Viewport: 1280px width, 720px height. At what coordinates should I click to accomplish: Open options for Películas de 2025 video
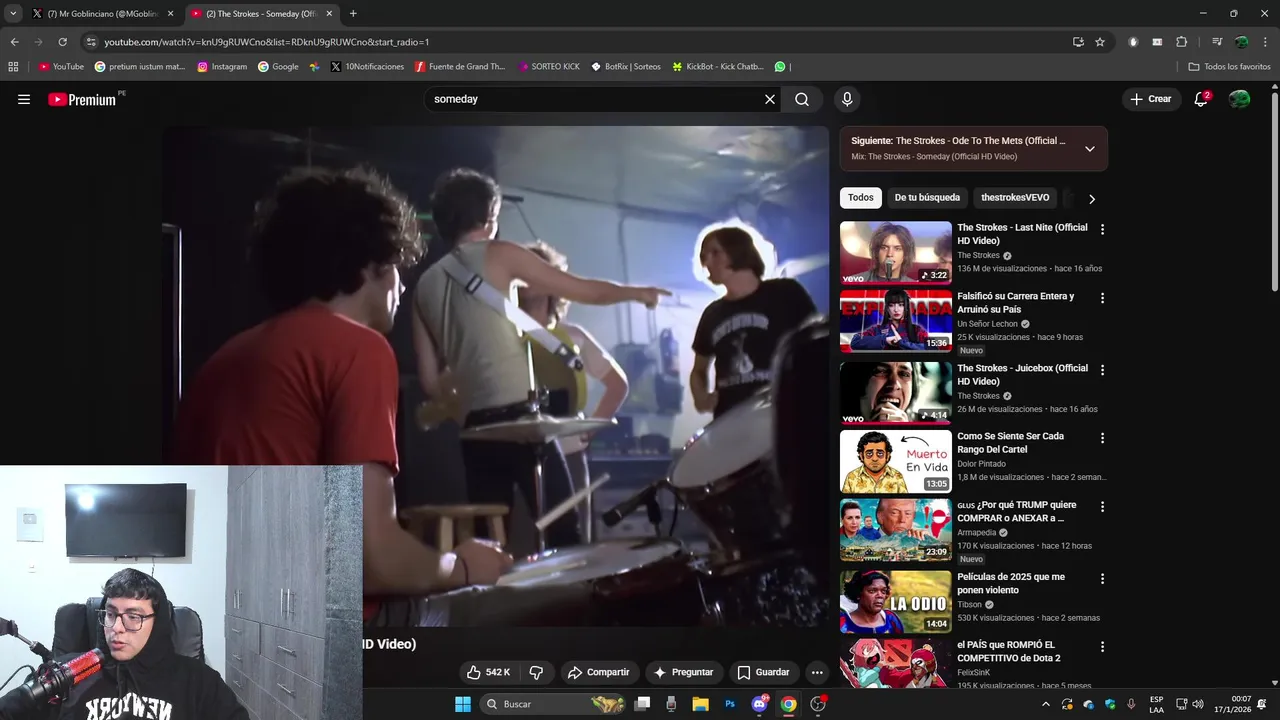(x=1102, y=579)
